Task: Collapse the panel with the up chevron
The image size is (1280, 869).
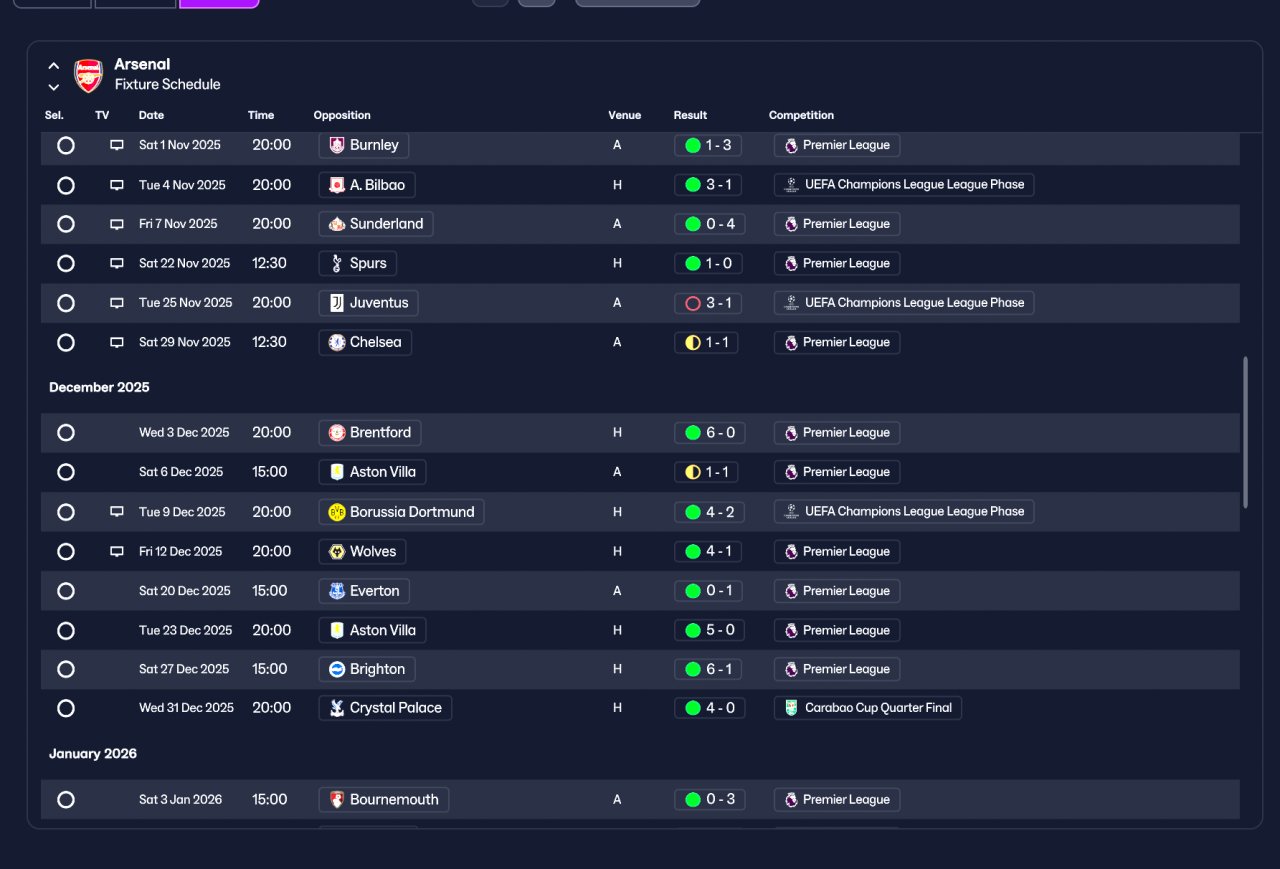Action: (54, 66)
